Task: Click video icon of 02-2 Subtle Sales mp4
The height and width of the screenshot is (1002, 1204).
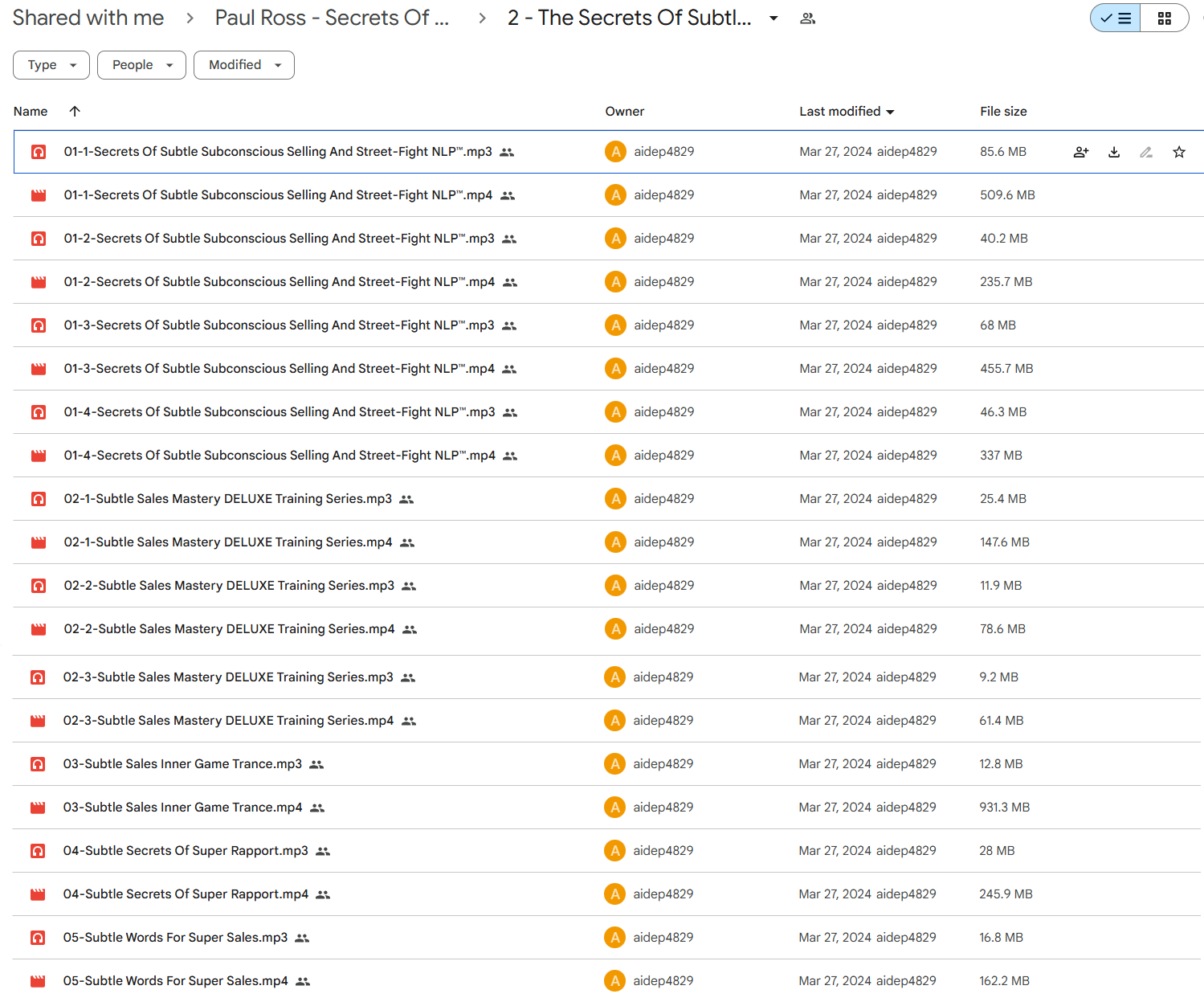Action: [39, 629]
